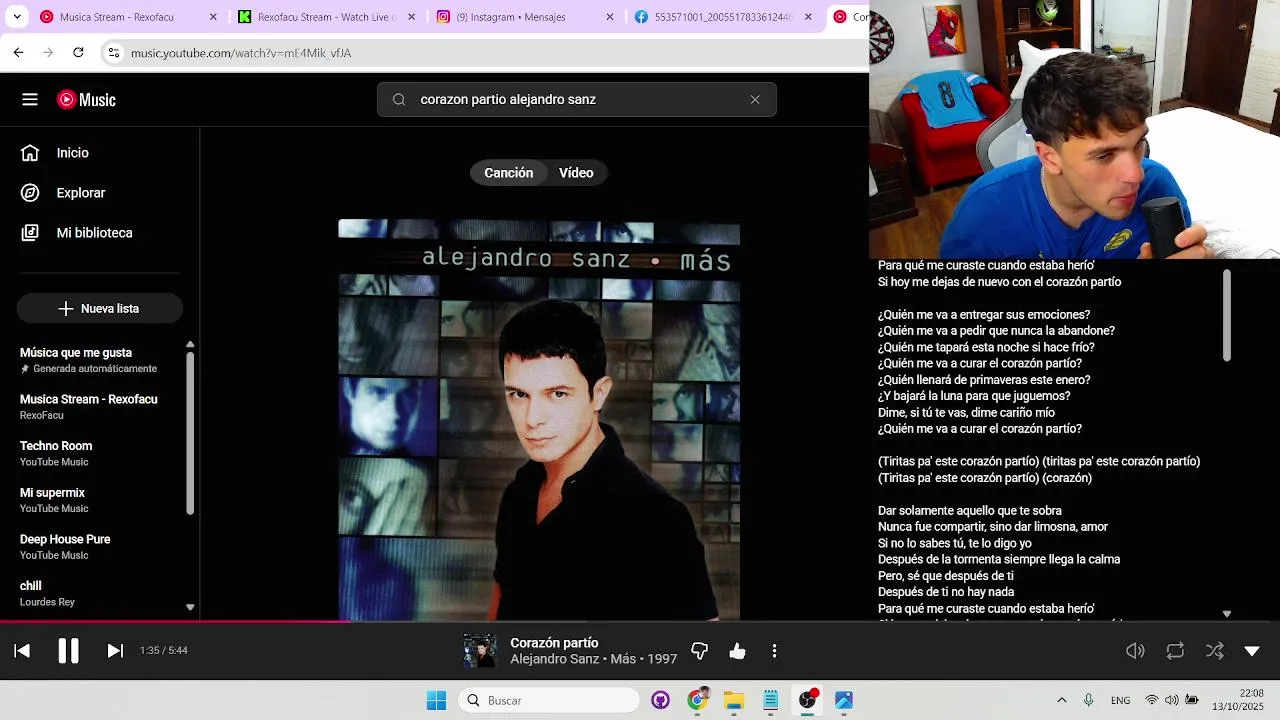Image resolution: width=1280 pixels, height=720 pixels.
Task: Switch to Canción mode
Action: click(508, 173)
